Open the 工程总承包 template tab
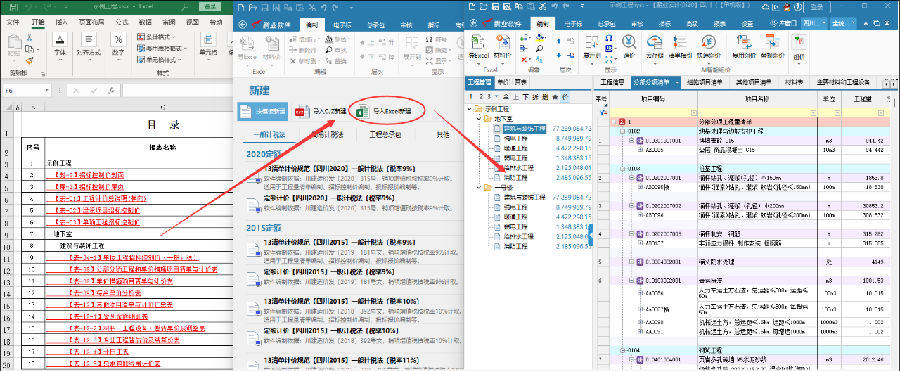The image size is (900, 371). (386, 134)
